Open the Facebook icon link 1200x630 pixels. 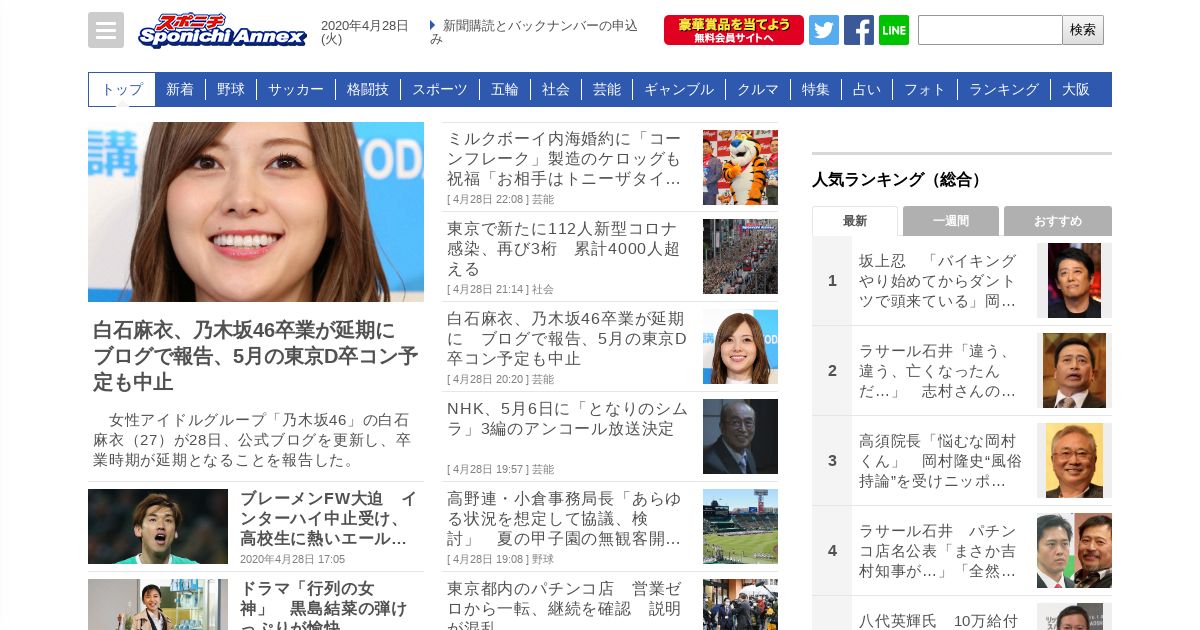859,30
